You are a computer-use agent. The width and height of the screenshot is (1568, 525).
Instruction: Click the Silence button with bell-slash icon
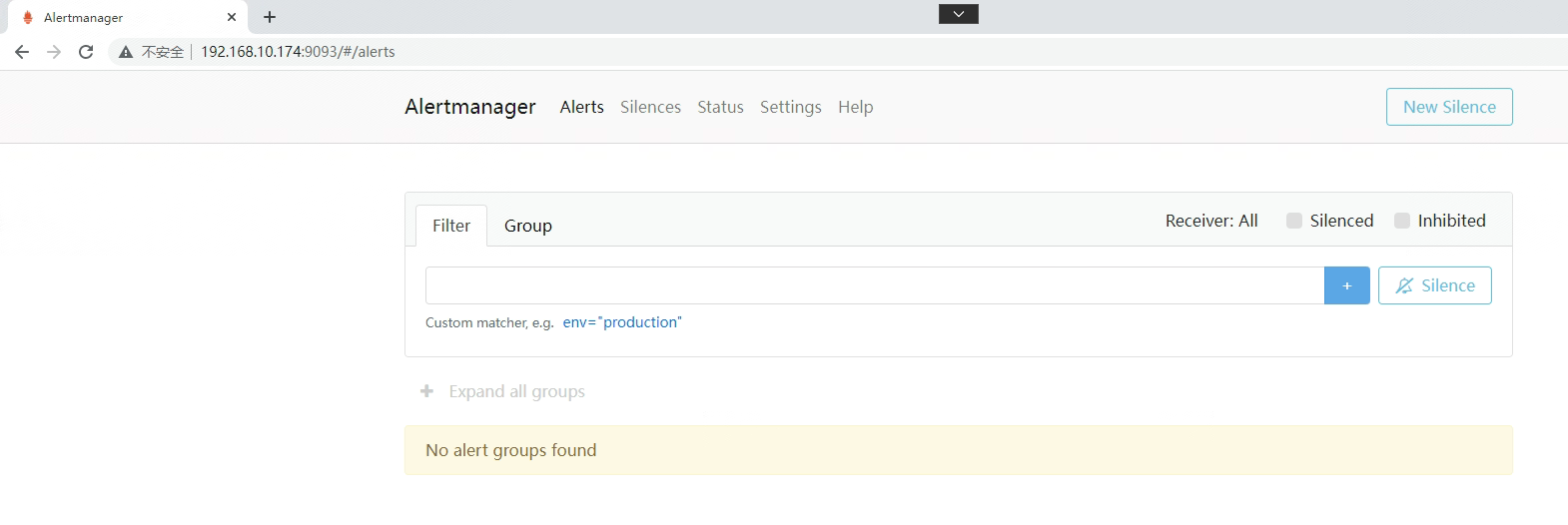click(1434, 285)
